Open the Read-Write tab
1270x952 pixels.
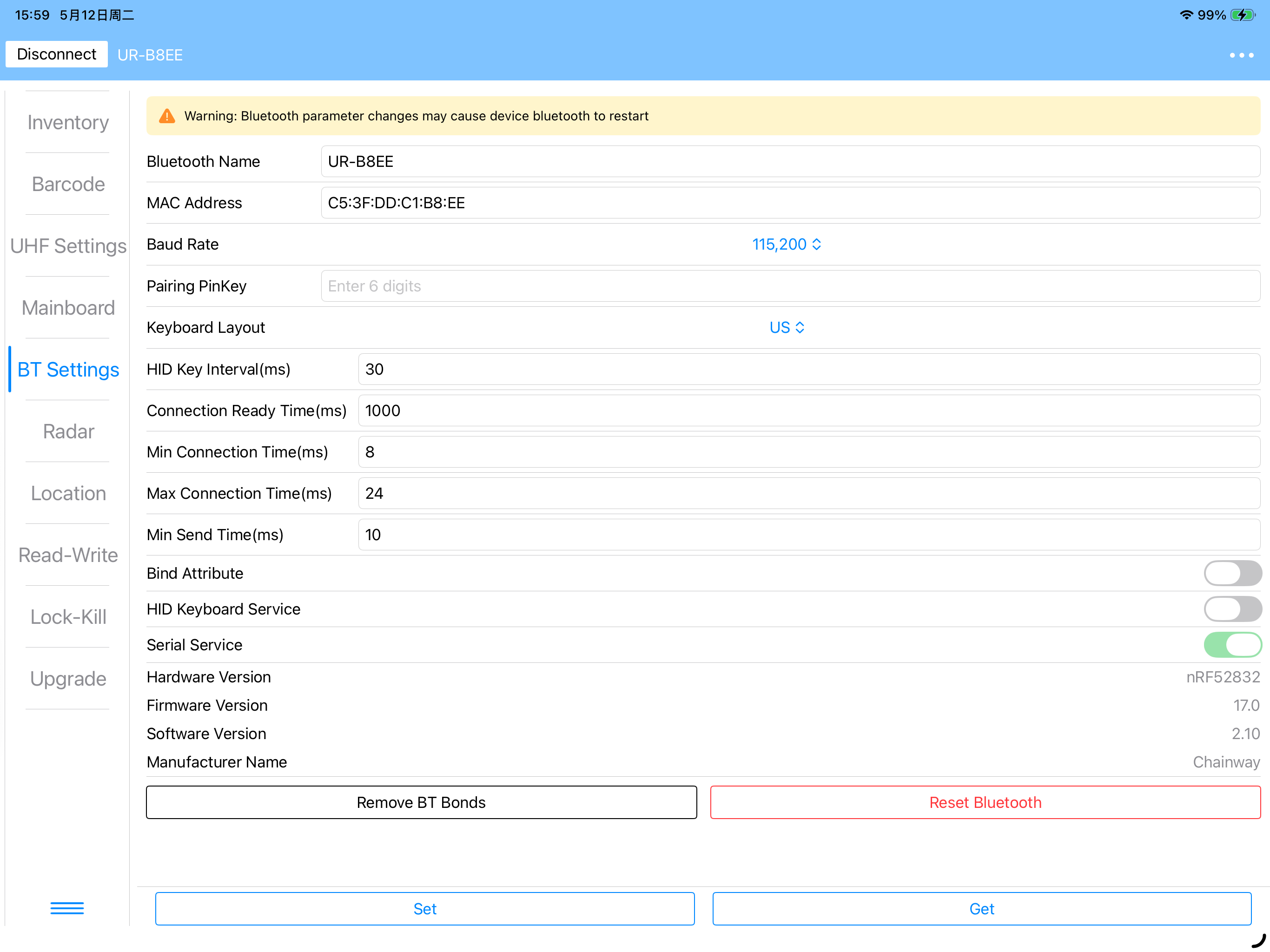[68, 555]
